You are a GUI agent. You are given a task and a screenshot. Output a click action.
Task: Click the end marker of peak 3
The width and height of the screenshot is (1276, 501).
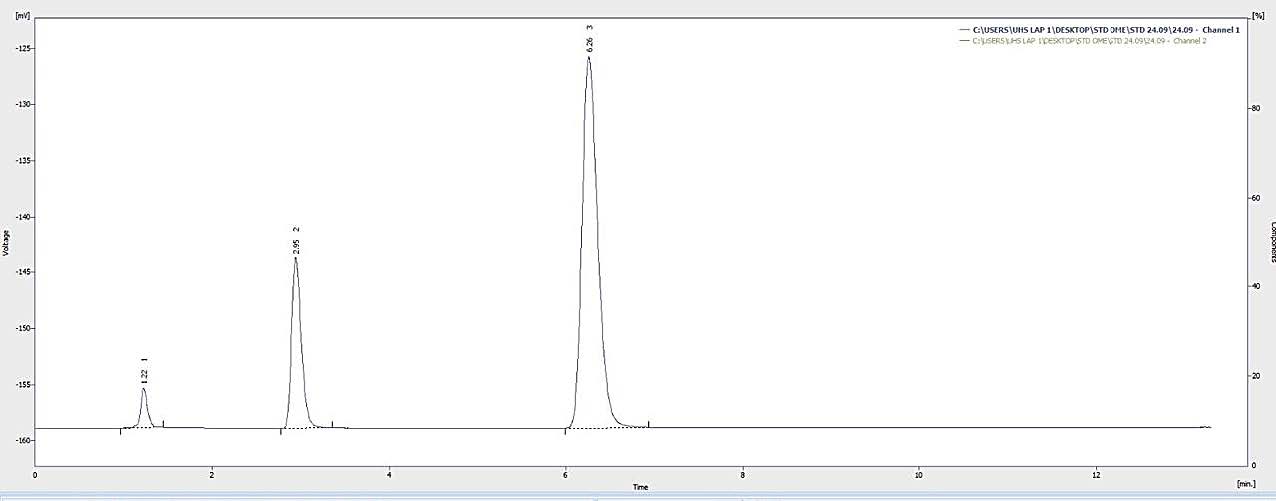coord(649,424)
